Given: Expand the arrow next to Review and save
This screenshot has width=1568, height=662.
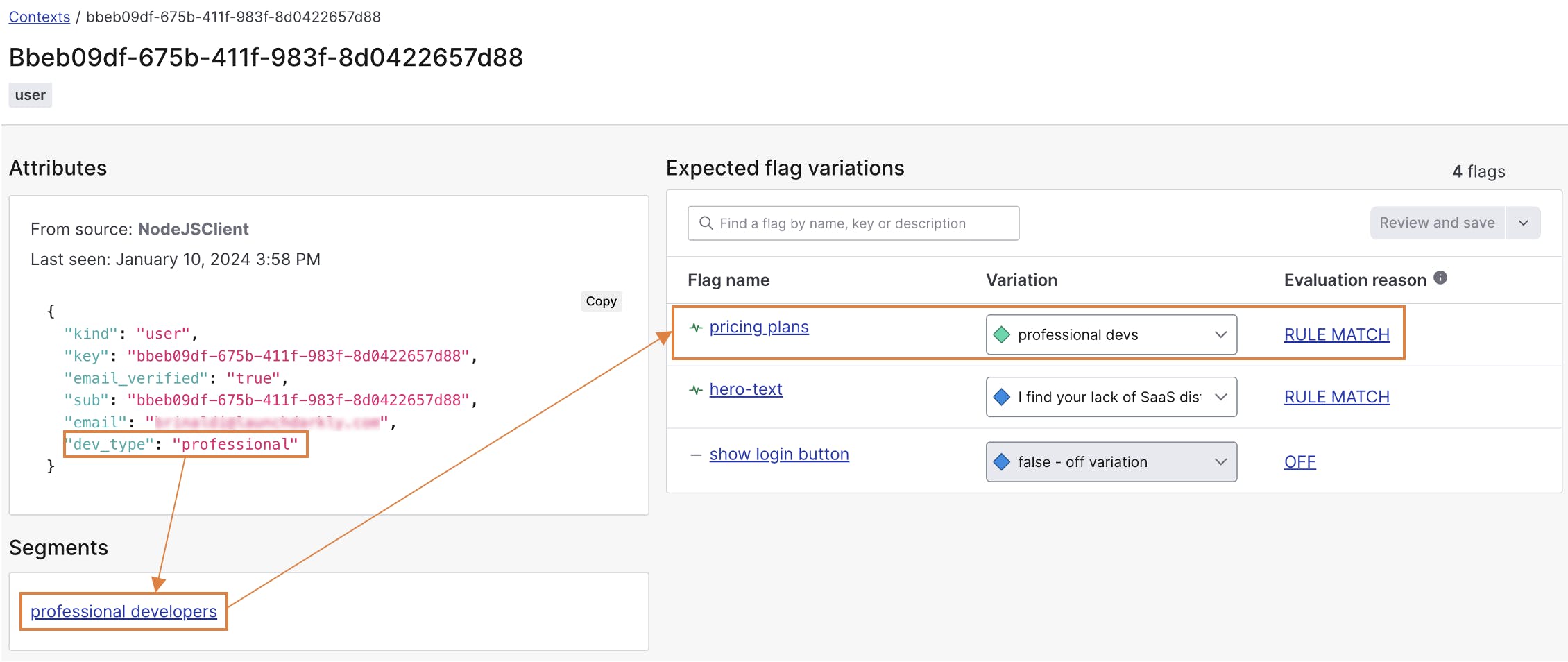Looking at the screenshot, I should coord(1524,223).
